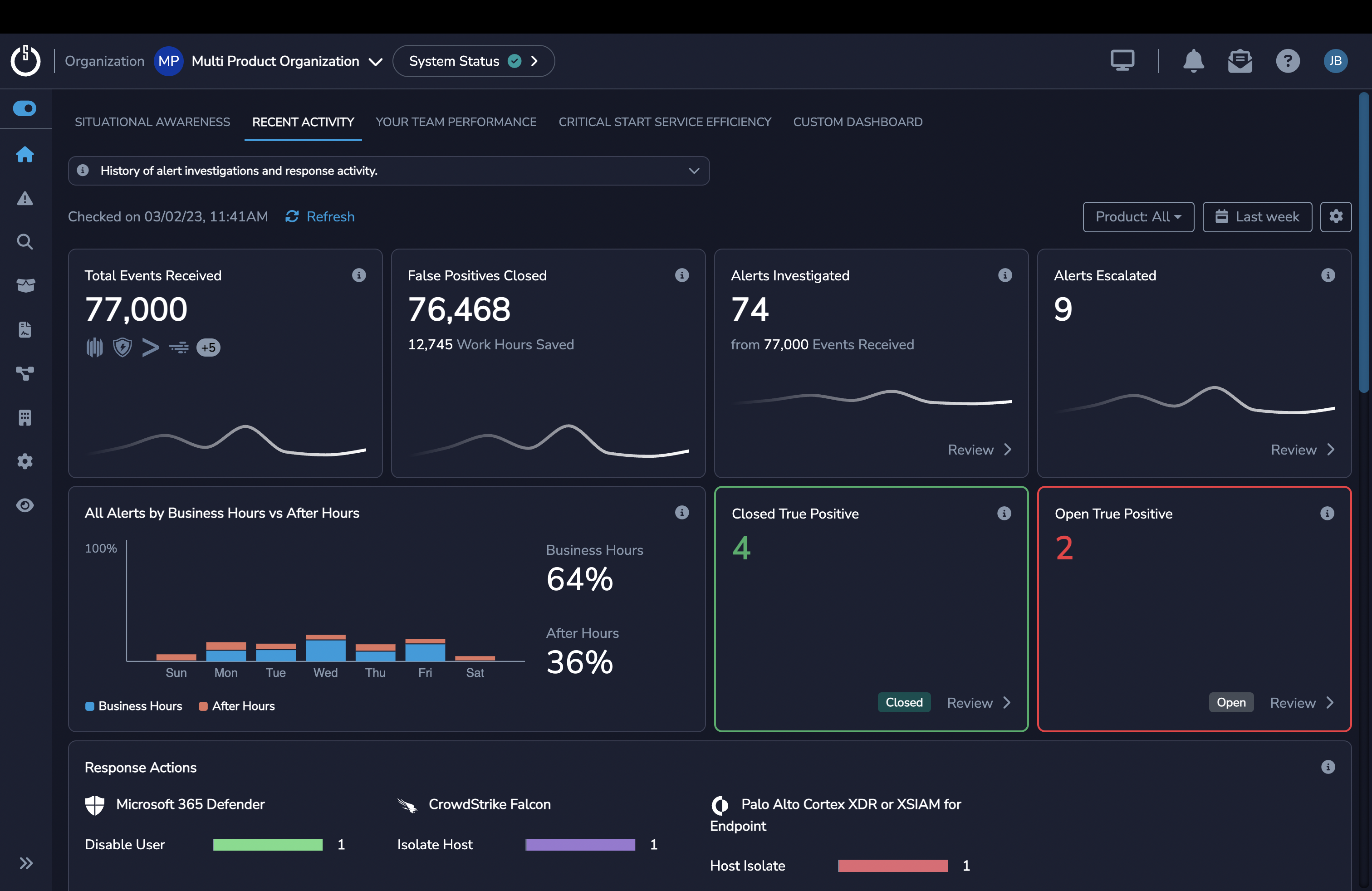Click the red Host Isolate bar

[x=892, y=866]
